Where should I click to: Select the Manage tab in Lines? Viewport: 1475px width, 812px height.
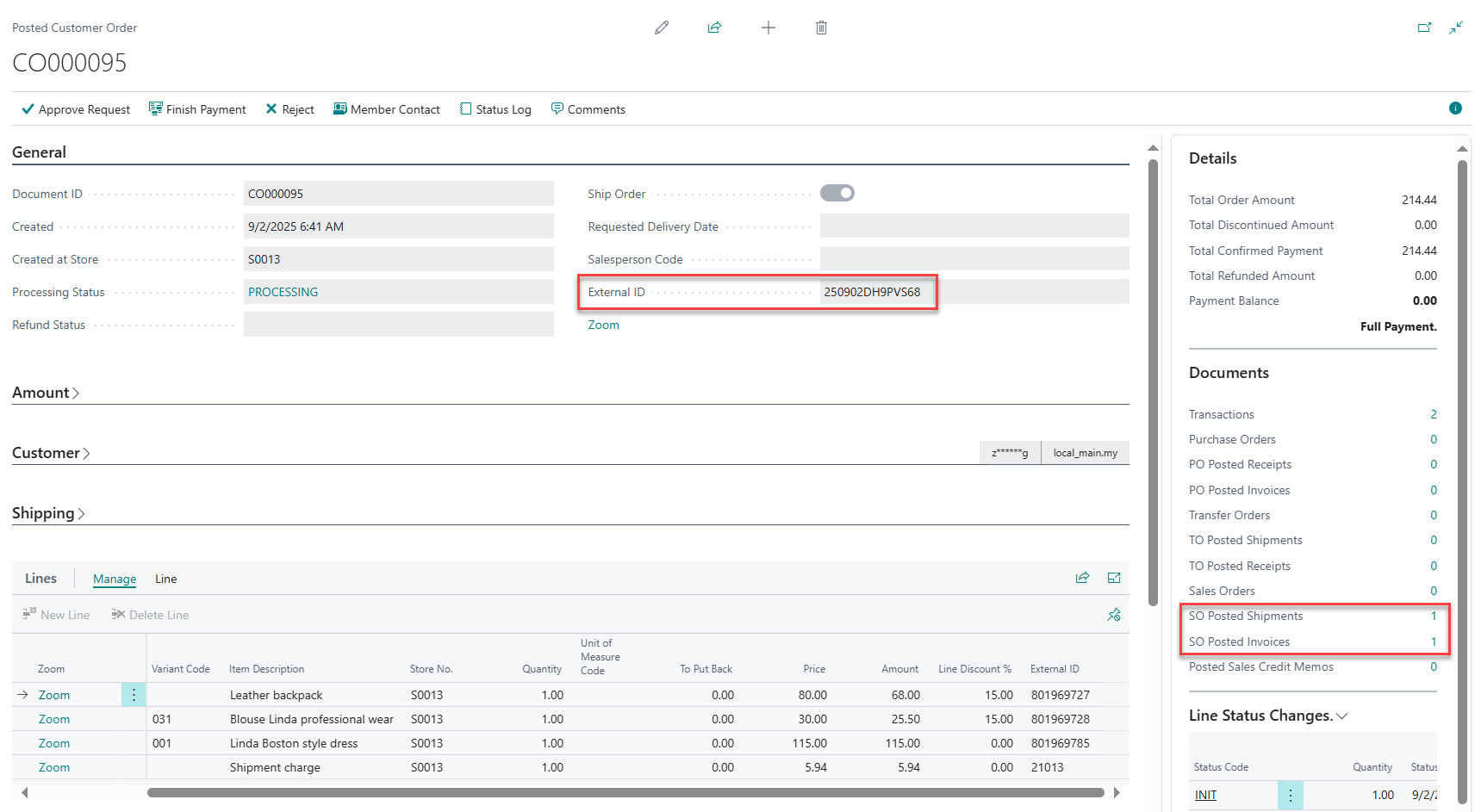click(115, 579)
